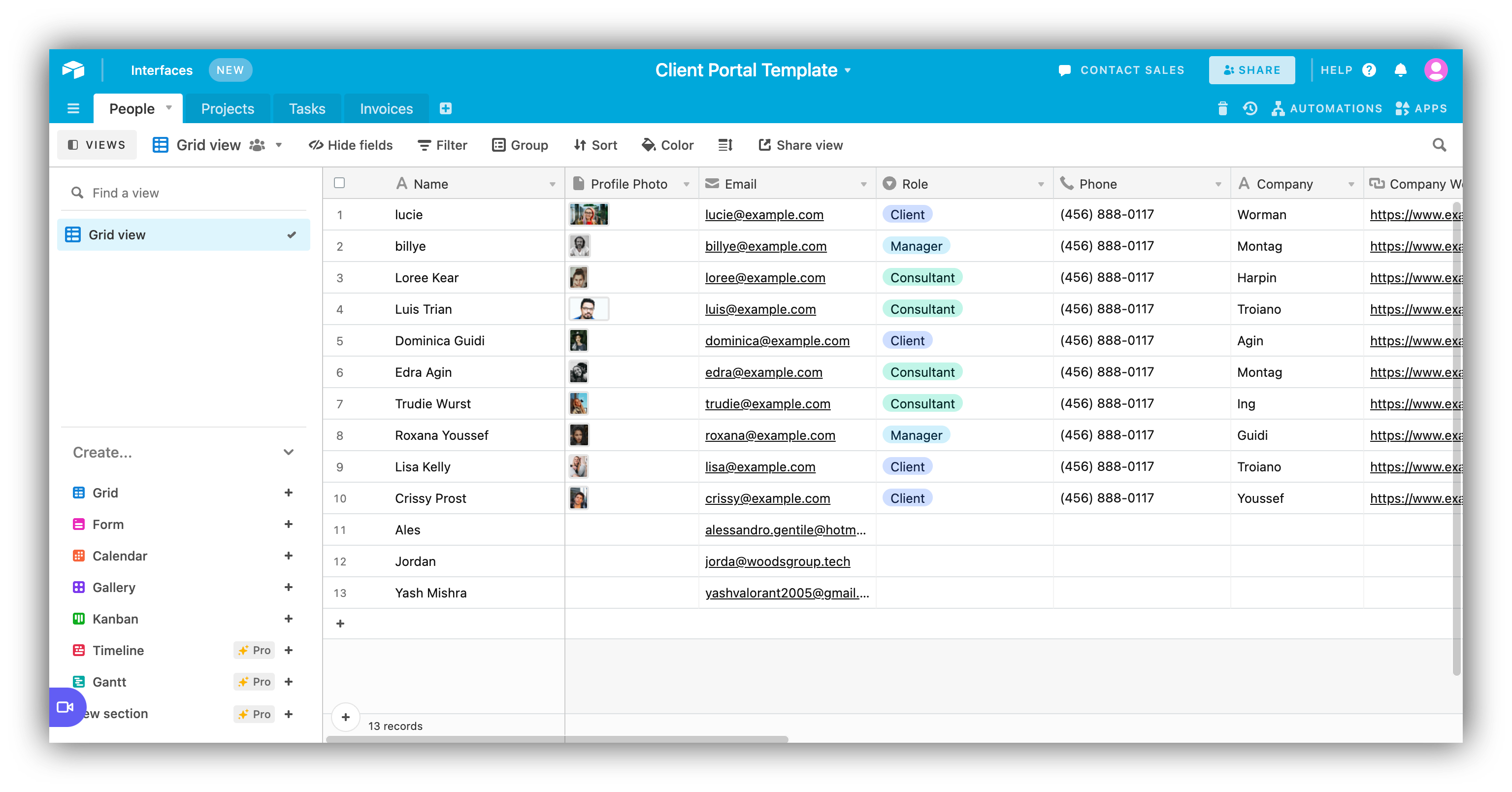Open the Color conditions tool

(x=667, y=144)
